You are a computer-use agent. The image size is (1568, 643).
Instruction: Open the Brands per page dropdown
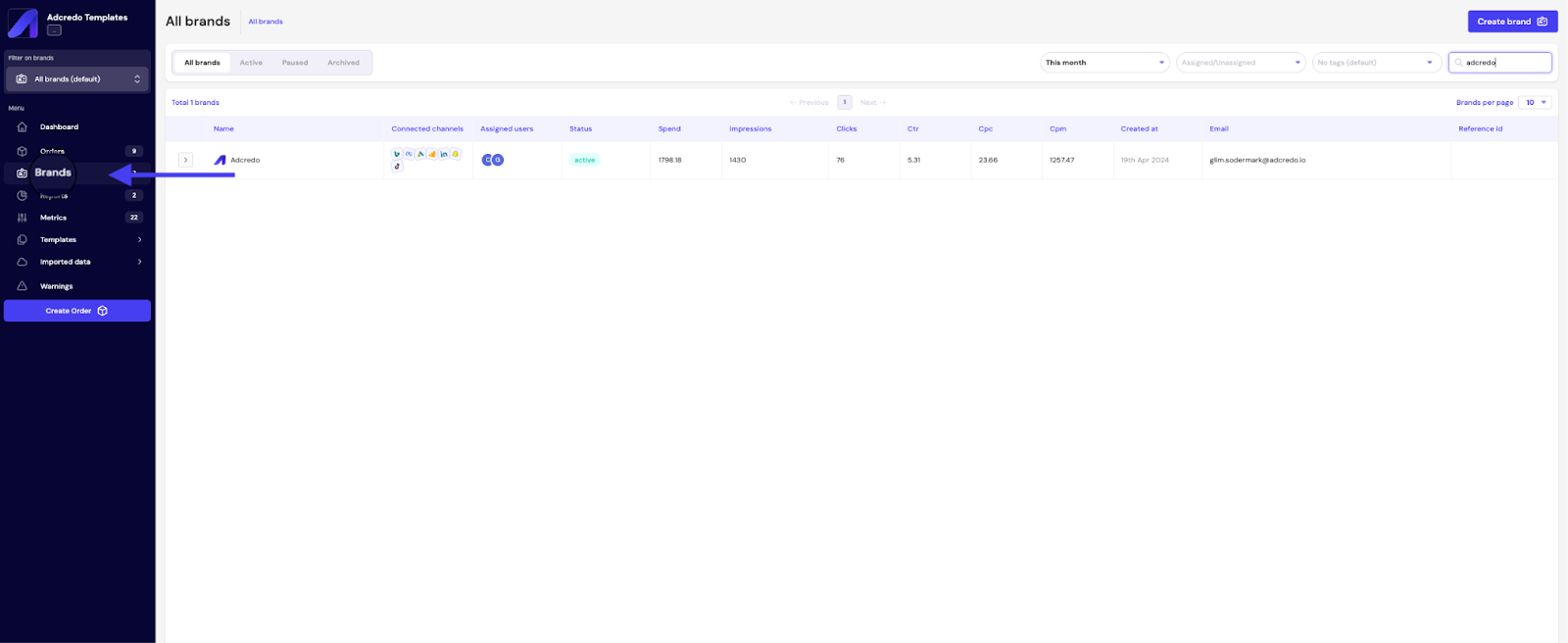pos(1535,103)
